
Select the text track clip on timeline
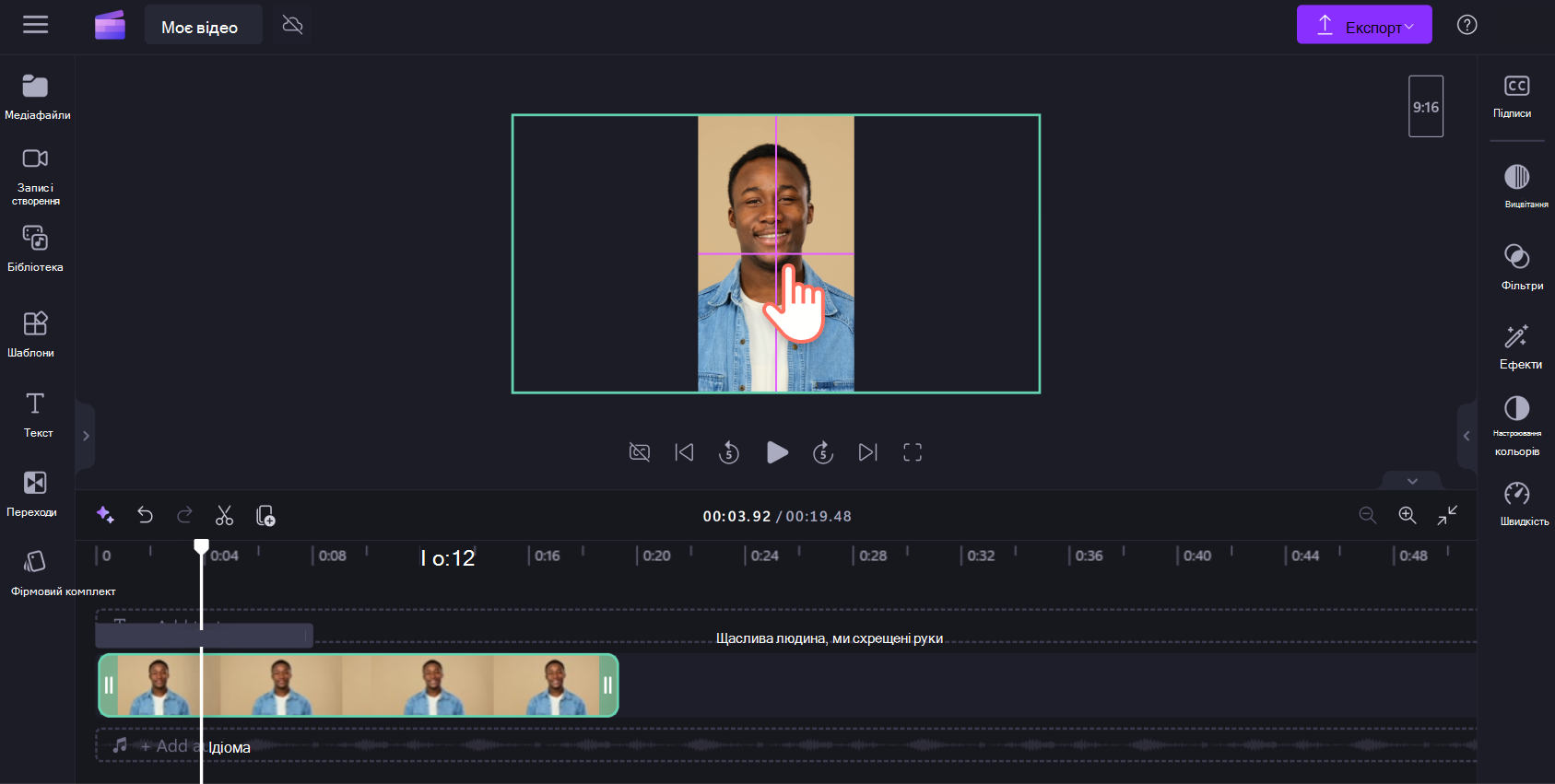tap(205, 635)
